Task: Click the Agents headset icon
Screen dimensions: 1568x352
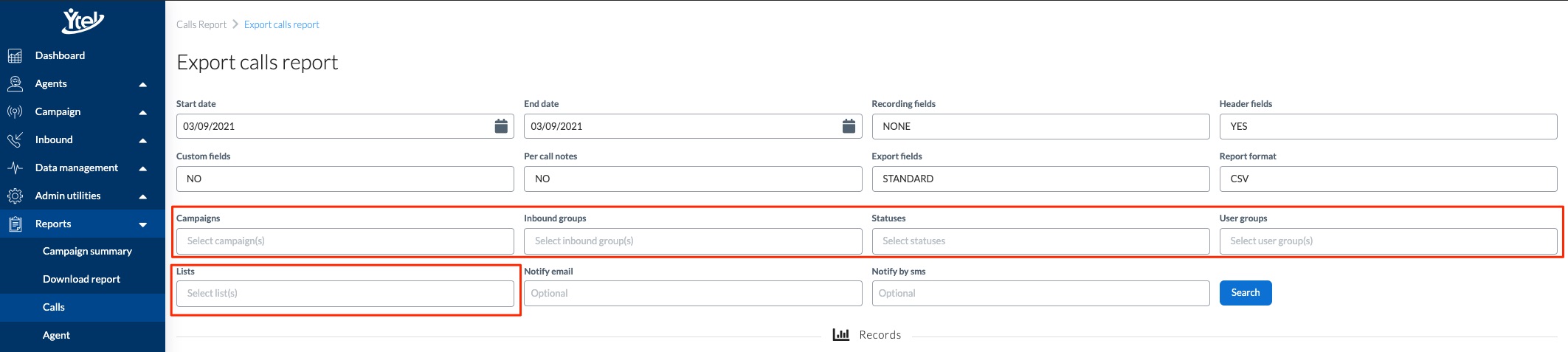Action: [x=15, y=83]
